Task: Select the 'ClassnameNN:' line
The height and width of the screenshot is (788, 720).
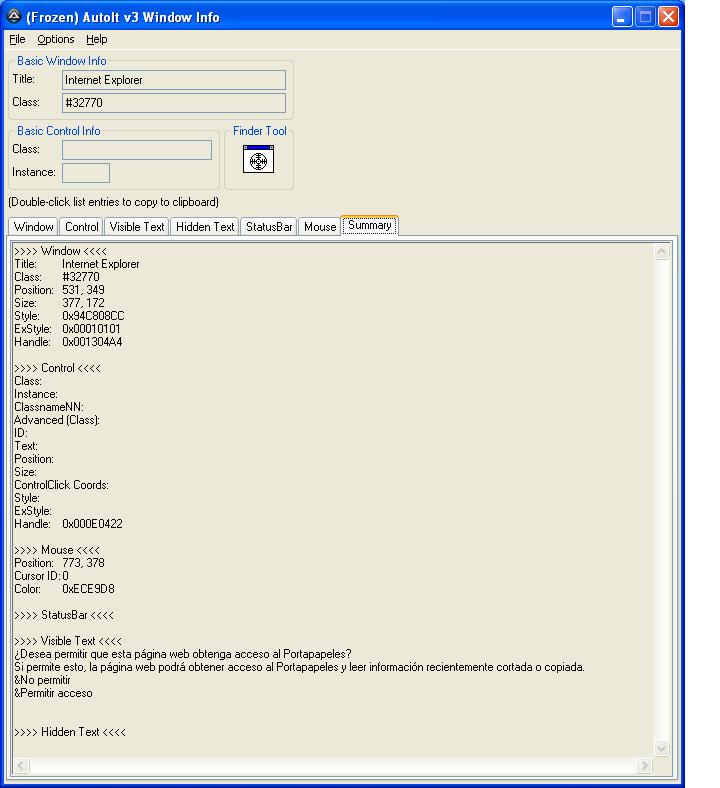Action: click(49, 407)
